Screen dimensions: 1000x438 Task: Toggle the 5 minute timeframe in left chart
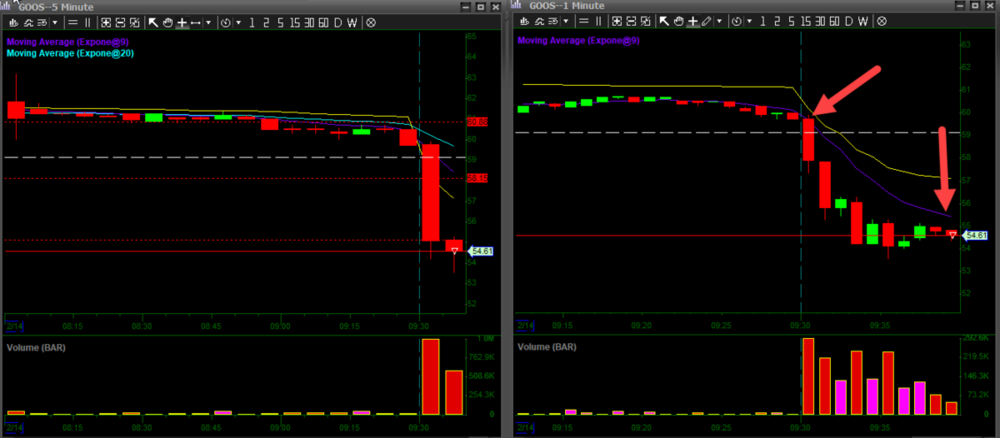pyautogui.click(x=280, y=21)
